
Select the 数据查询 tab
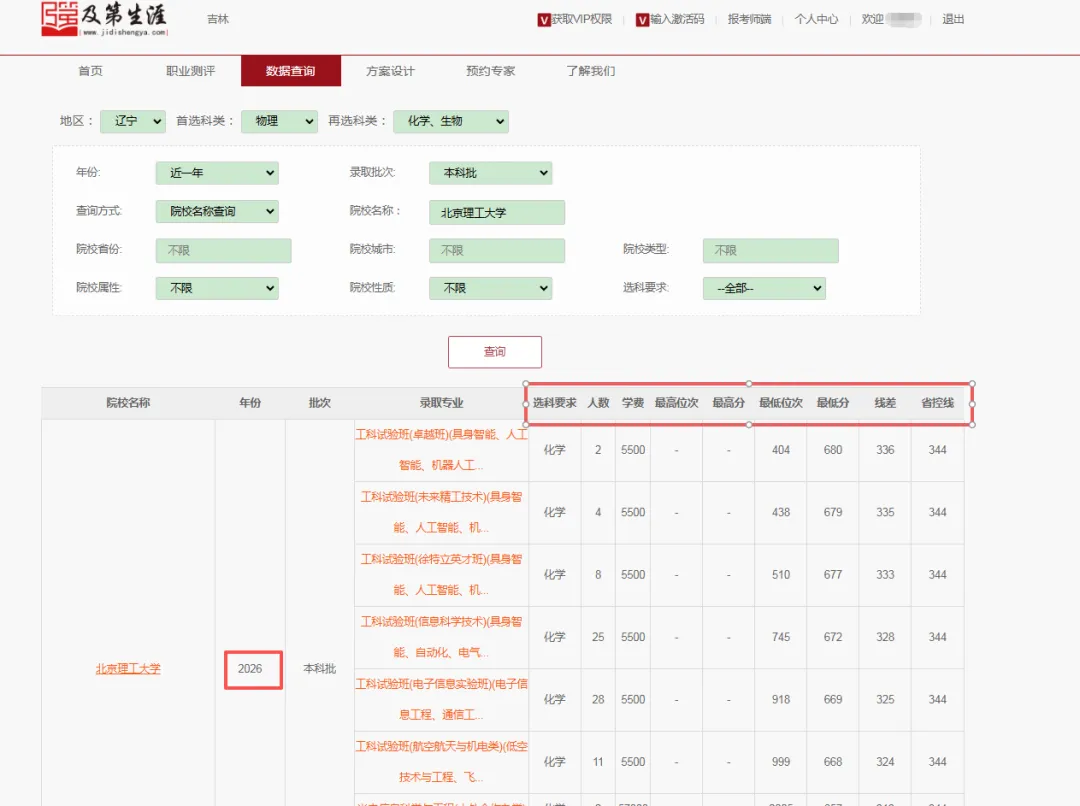291,71
